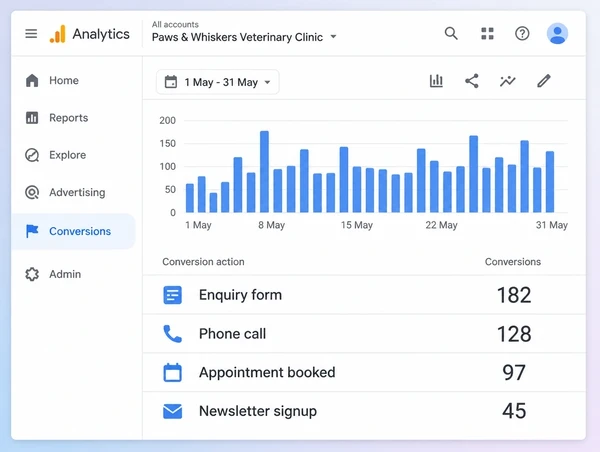Image resolution: width=600 pixels, height=452 pixels.
Task: Sort by the Conversions column header
Action: click(513, 262)
